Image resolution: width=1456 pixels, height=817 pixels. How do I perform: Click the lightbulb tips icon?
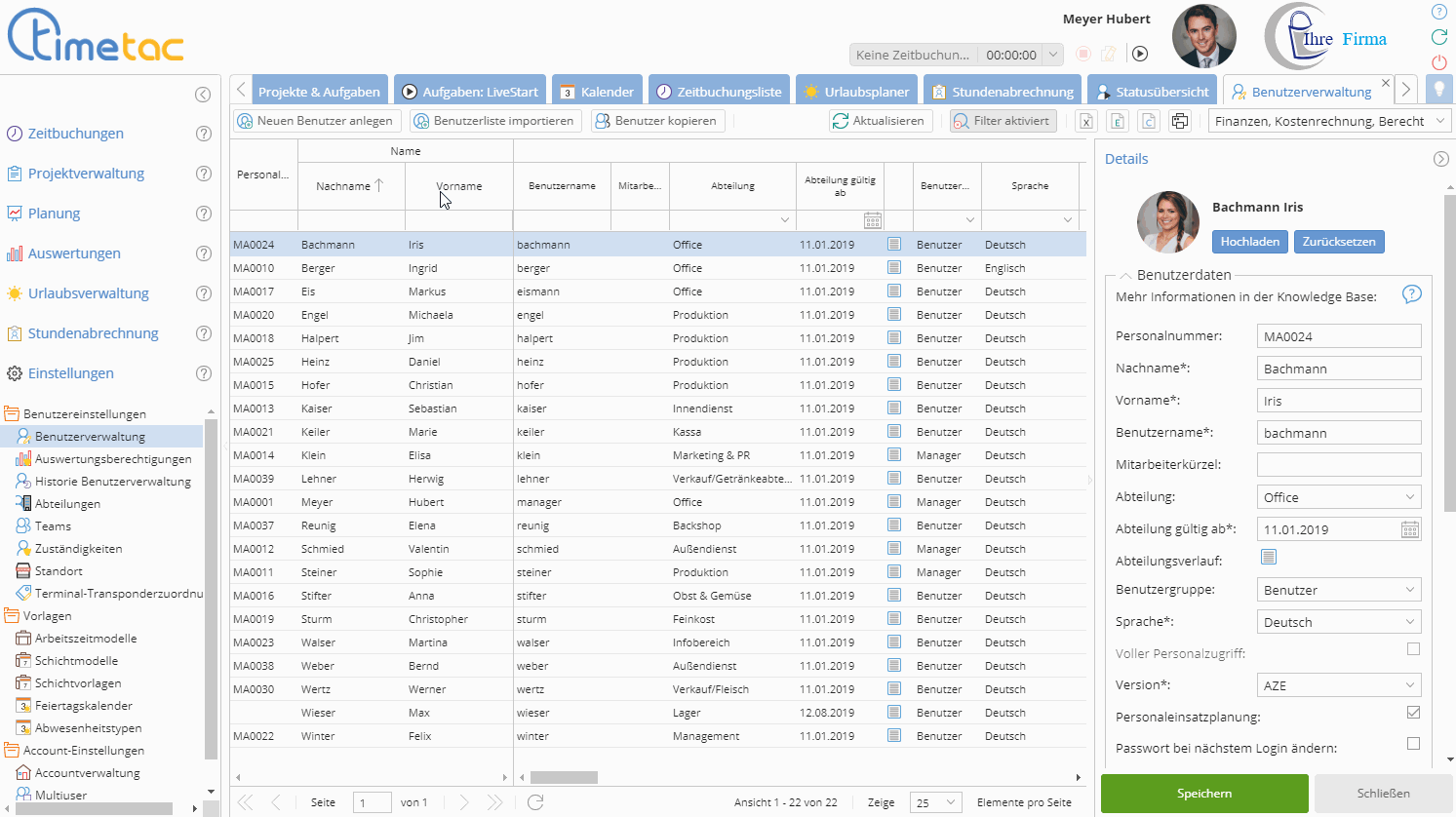(1438, 90)
